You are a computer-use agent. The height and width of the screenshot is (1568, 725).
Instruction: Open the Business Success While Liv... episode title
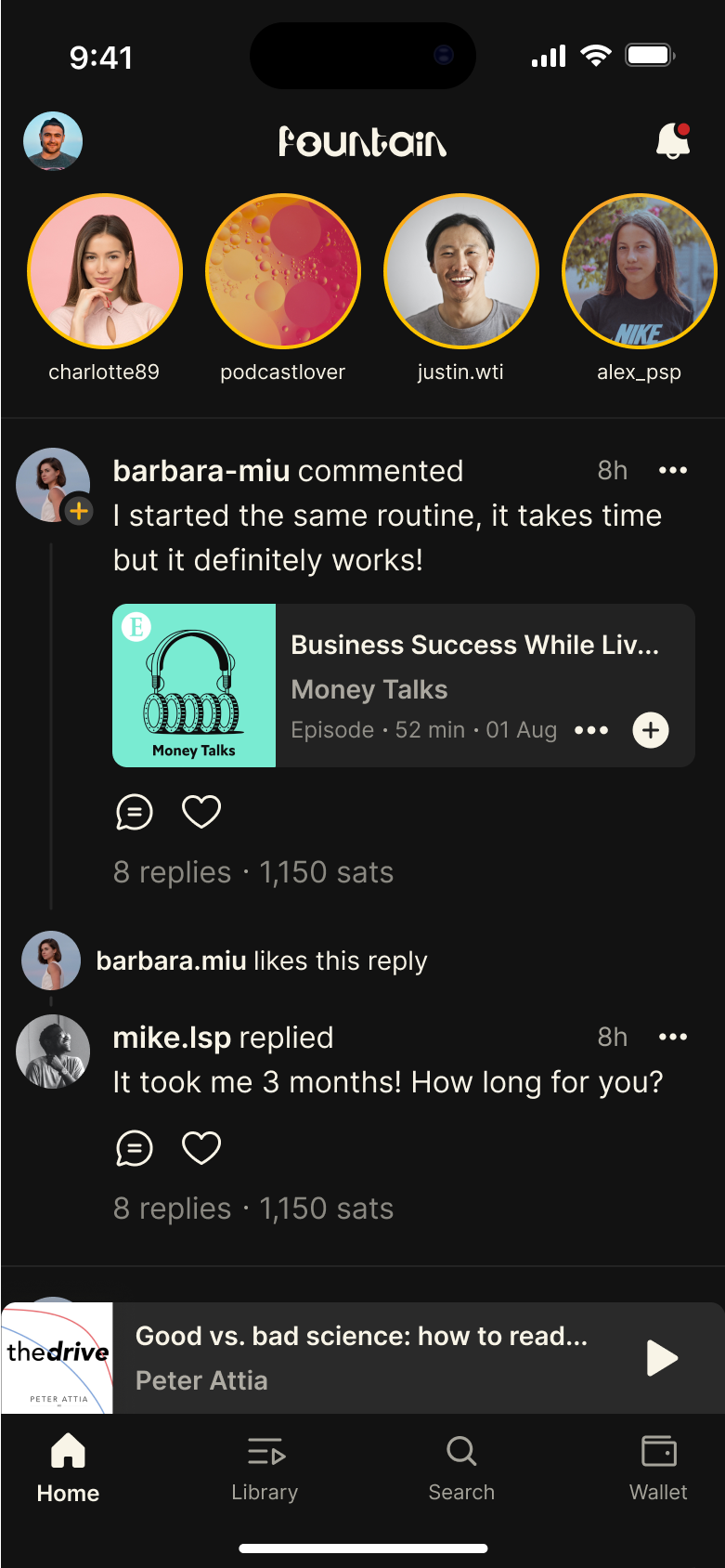pos(475,645)
